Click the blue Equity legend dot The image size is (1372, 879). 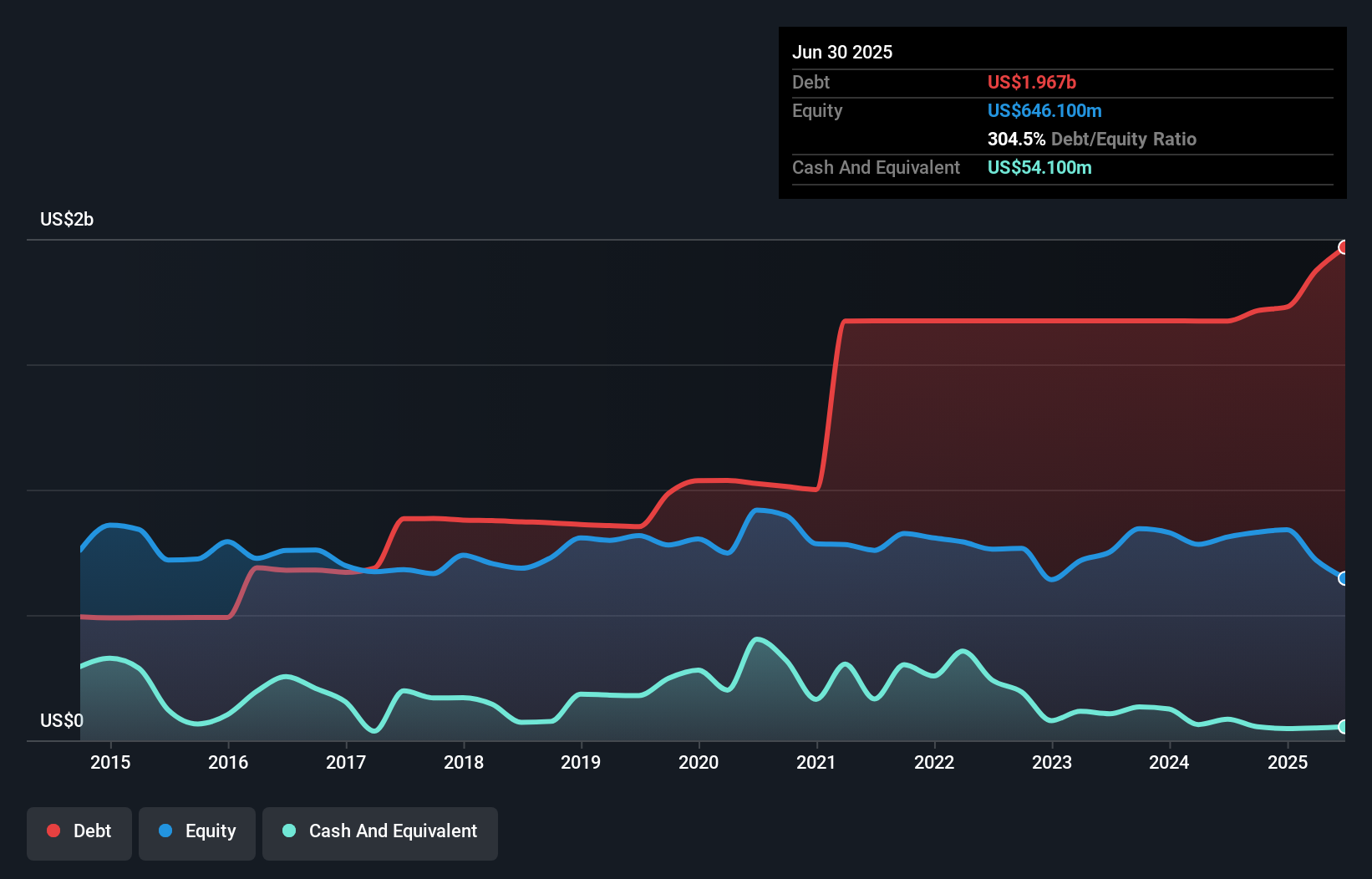point(165,831)
